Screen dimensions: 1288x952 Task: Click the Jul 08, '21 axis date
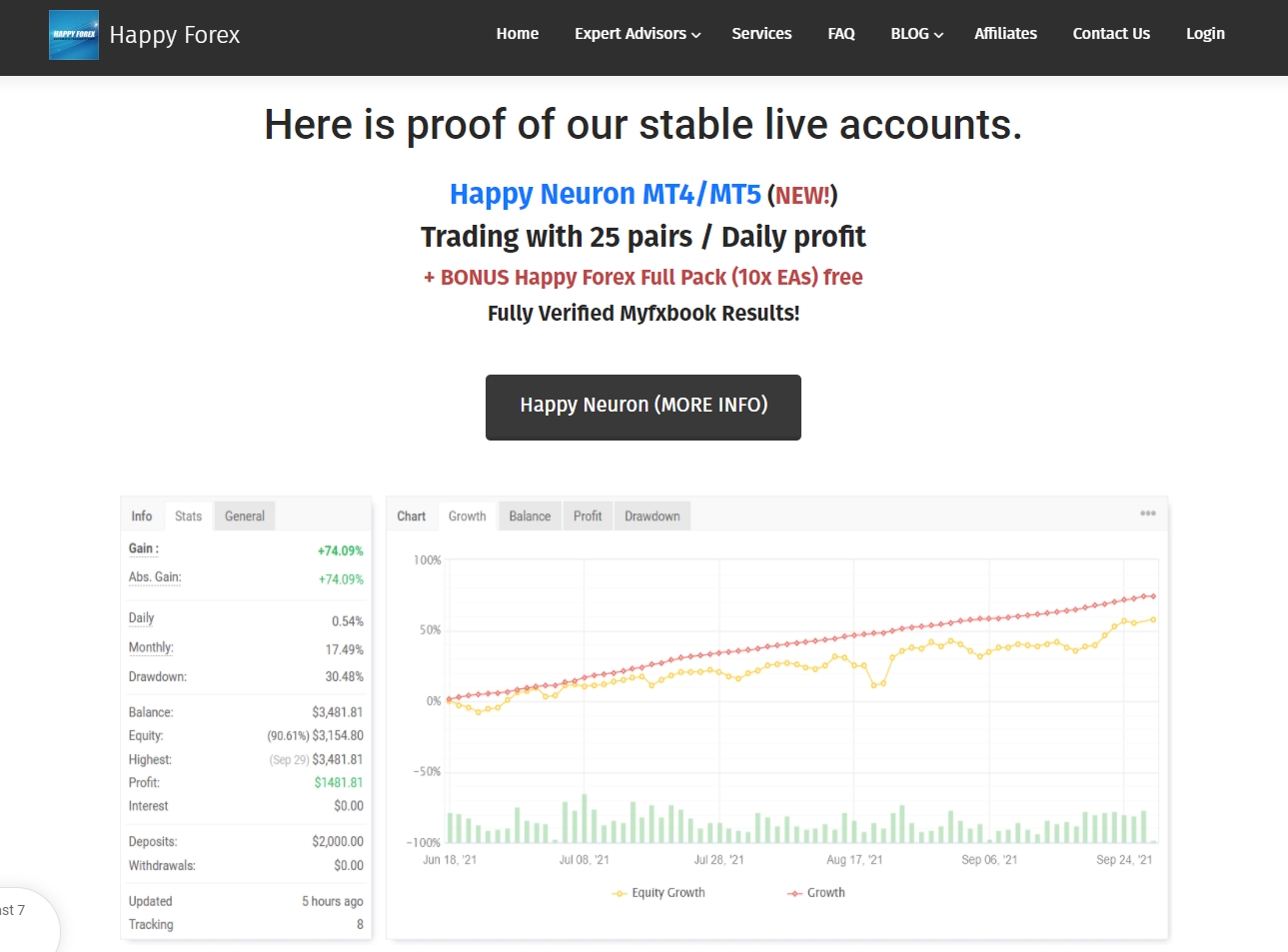584,859
